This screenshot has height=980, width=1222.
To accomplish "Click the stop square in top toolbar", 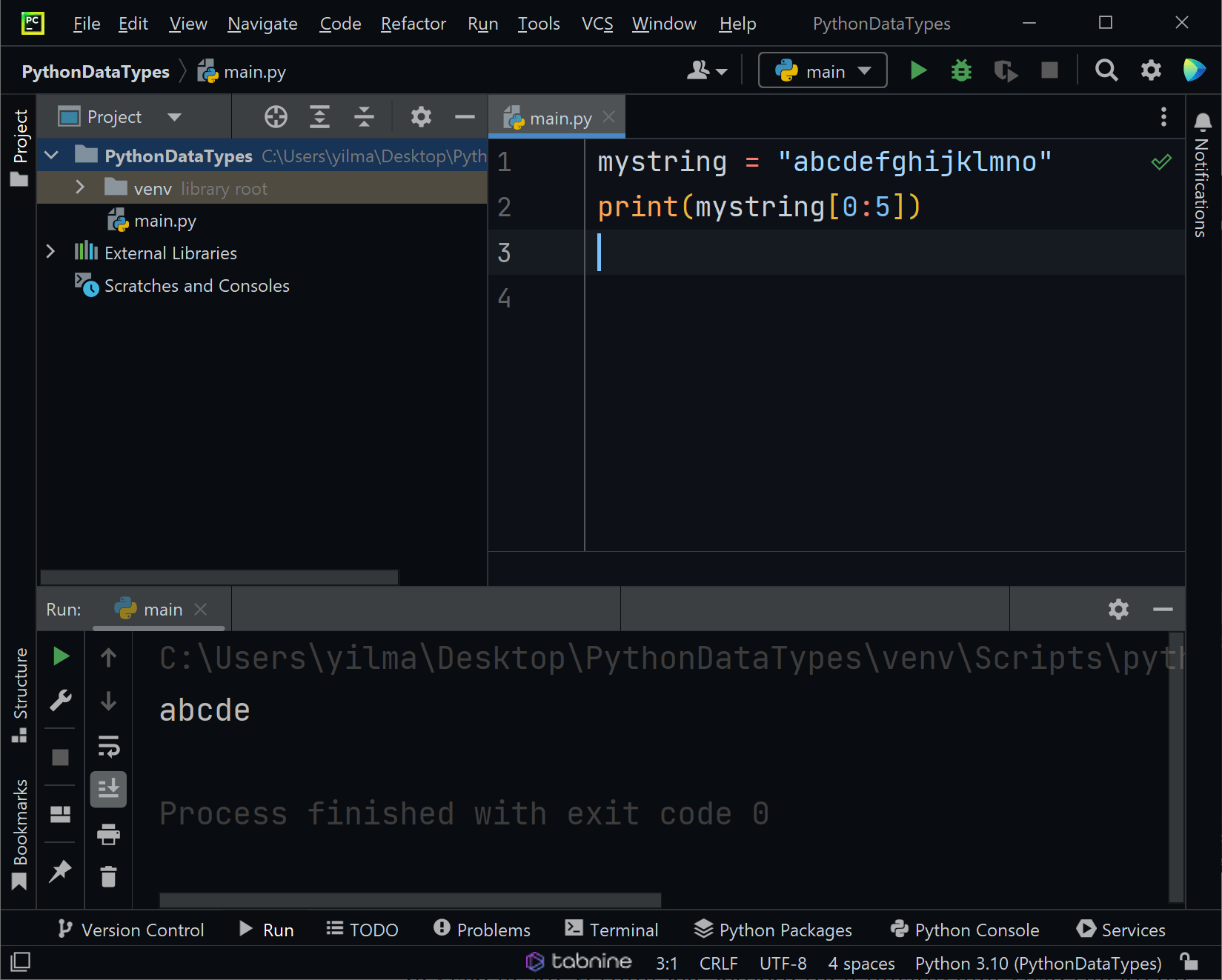I will [x=1049, y=70].
